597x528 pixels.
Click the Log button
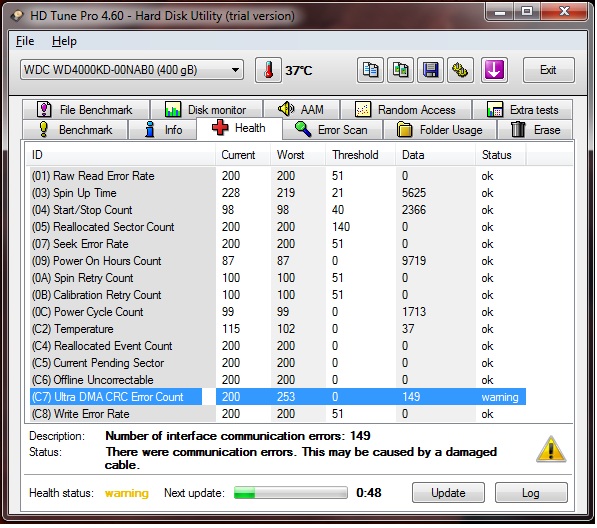[x=531, y=493]
